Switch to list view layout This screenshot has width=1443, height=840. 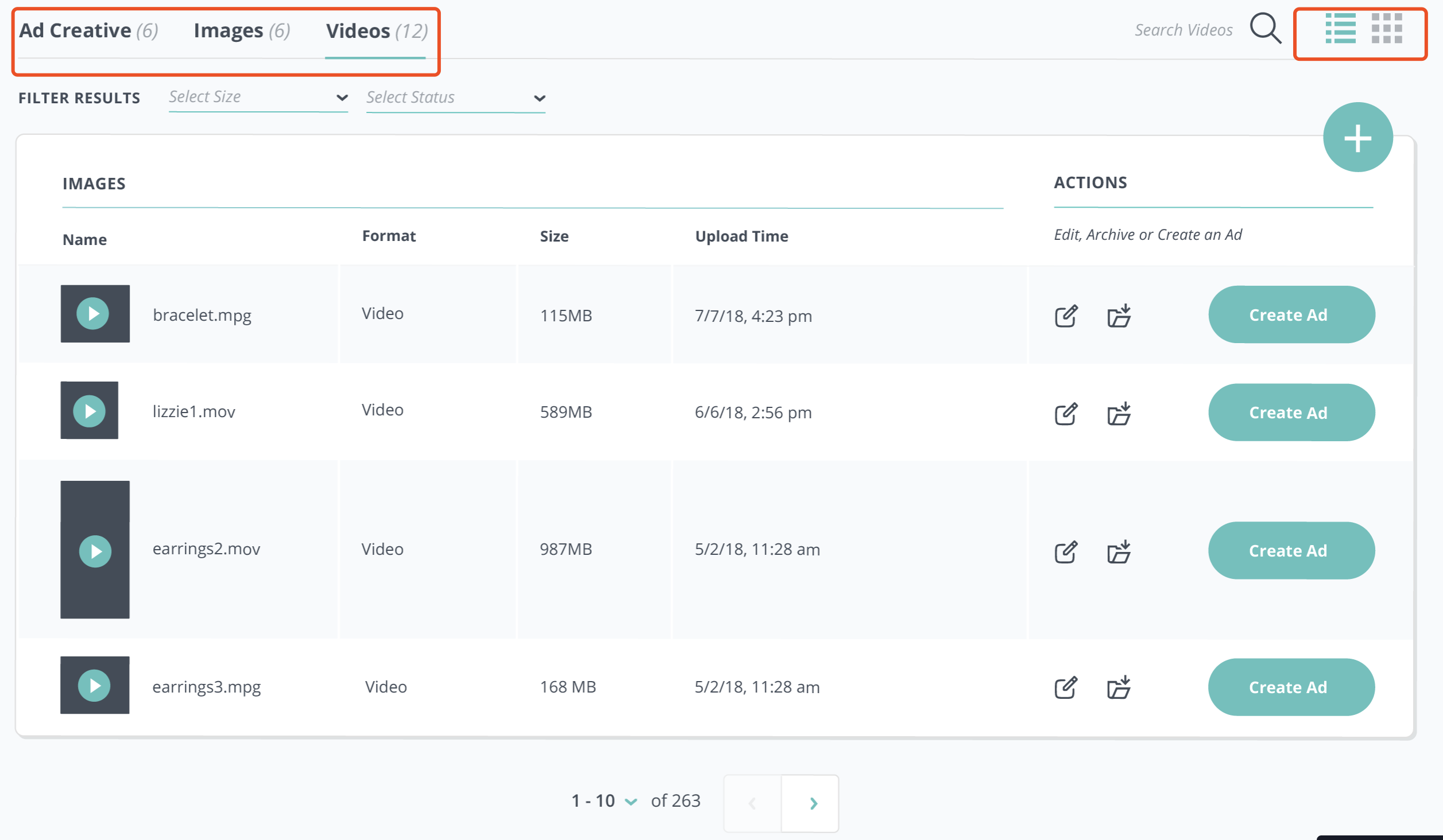[x=1340, y=29]
